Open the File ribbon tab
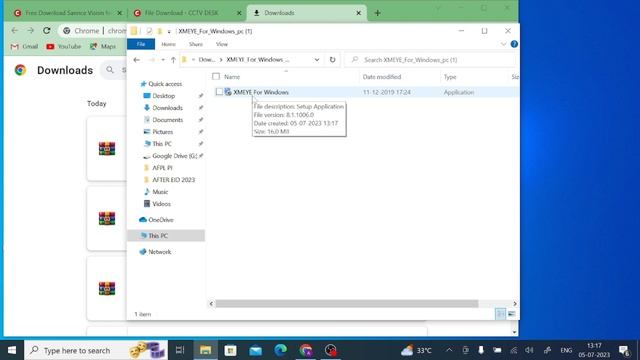Image resolution: width=640 pixels, height=360 pixels. coord(141,44)
